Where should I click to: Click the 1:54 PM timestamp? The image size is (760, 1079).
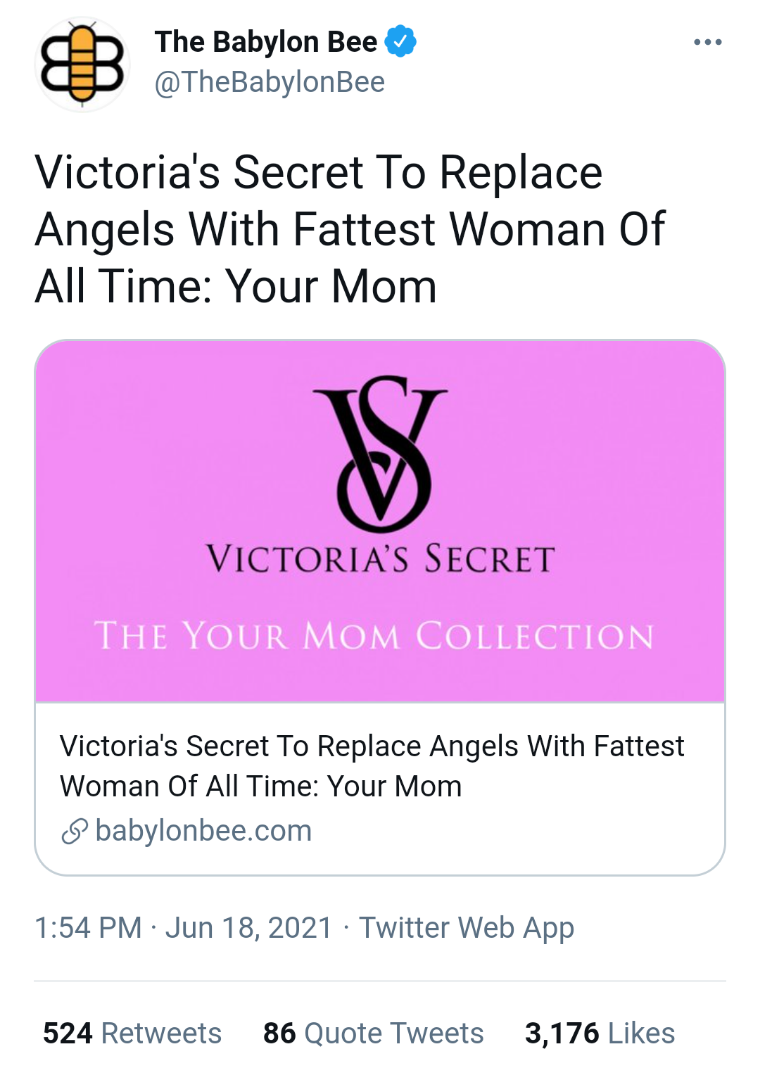coord(88,928)
